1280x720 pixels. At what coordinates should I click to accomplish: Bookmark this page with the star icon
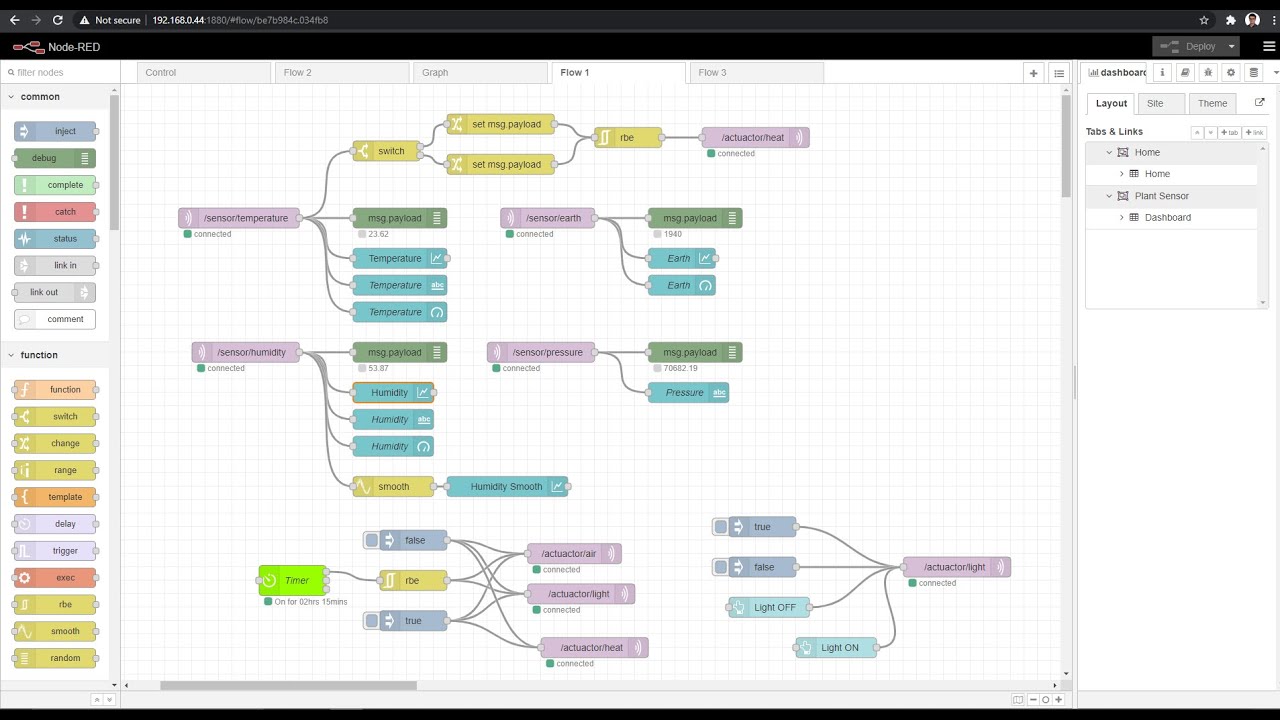point(1204,20)
